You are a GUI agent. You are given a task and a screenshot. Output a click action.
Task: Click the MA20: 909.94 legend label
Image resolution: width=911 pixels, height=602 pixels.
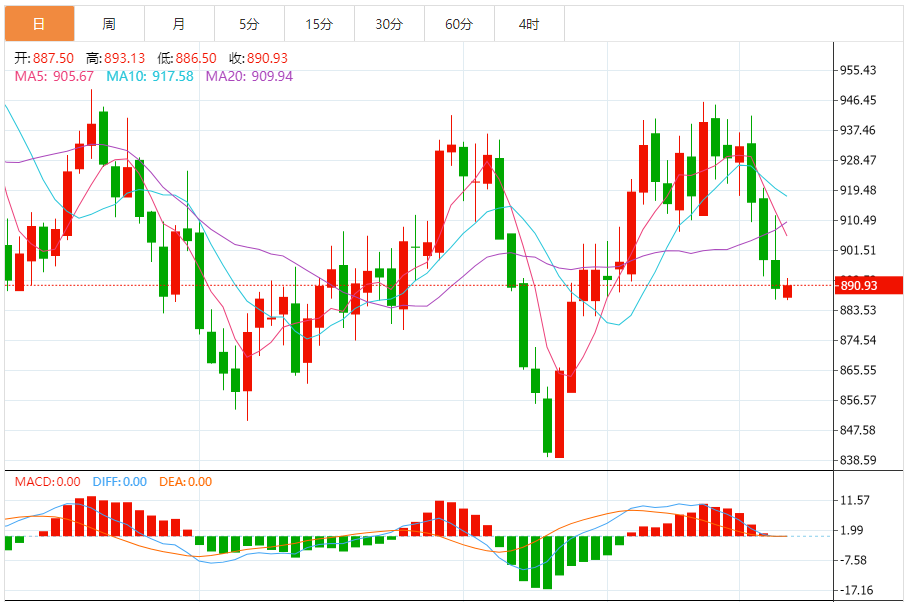[249, 76]
